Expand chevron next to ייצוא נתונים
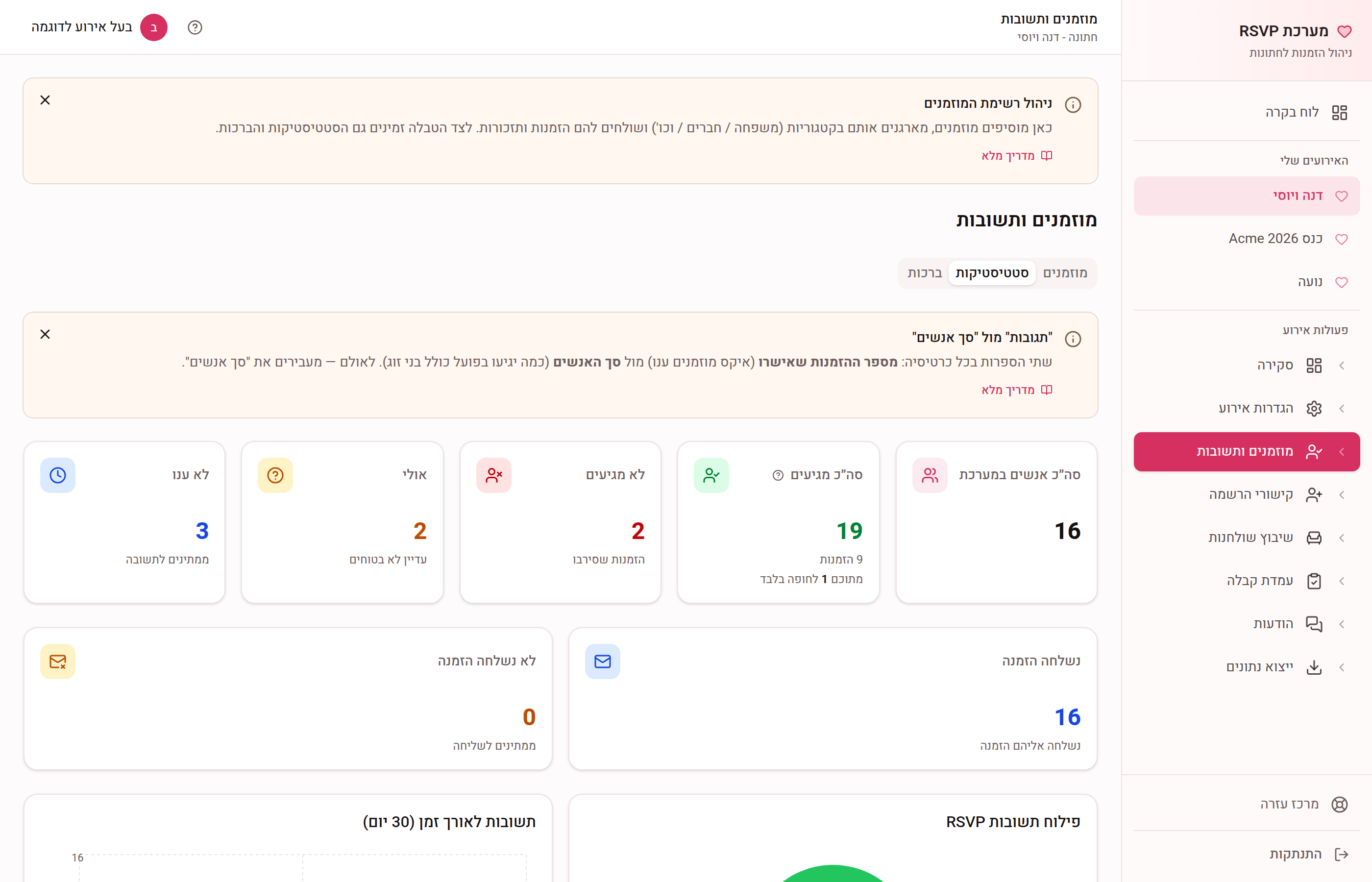Viewport: 1372px width, 882px height. click(x=1342, y=667)
